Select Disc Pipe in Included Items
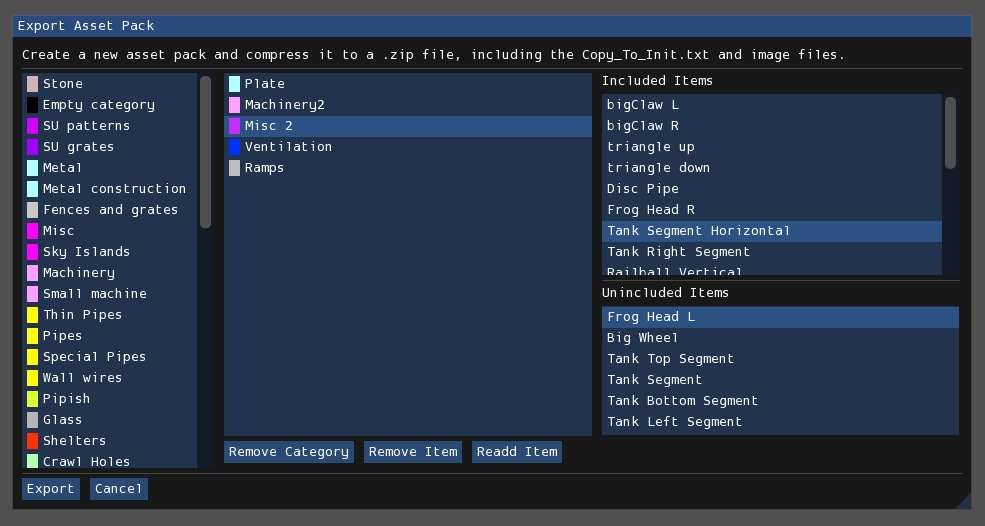985x526 pixels. tap(772, 189)
